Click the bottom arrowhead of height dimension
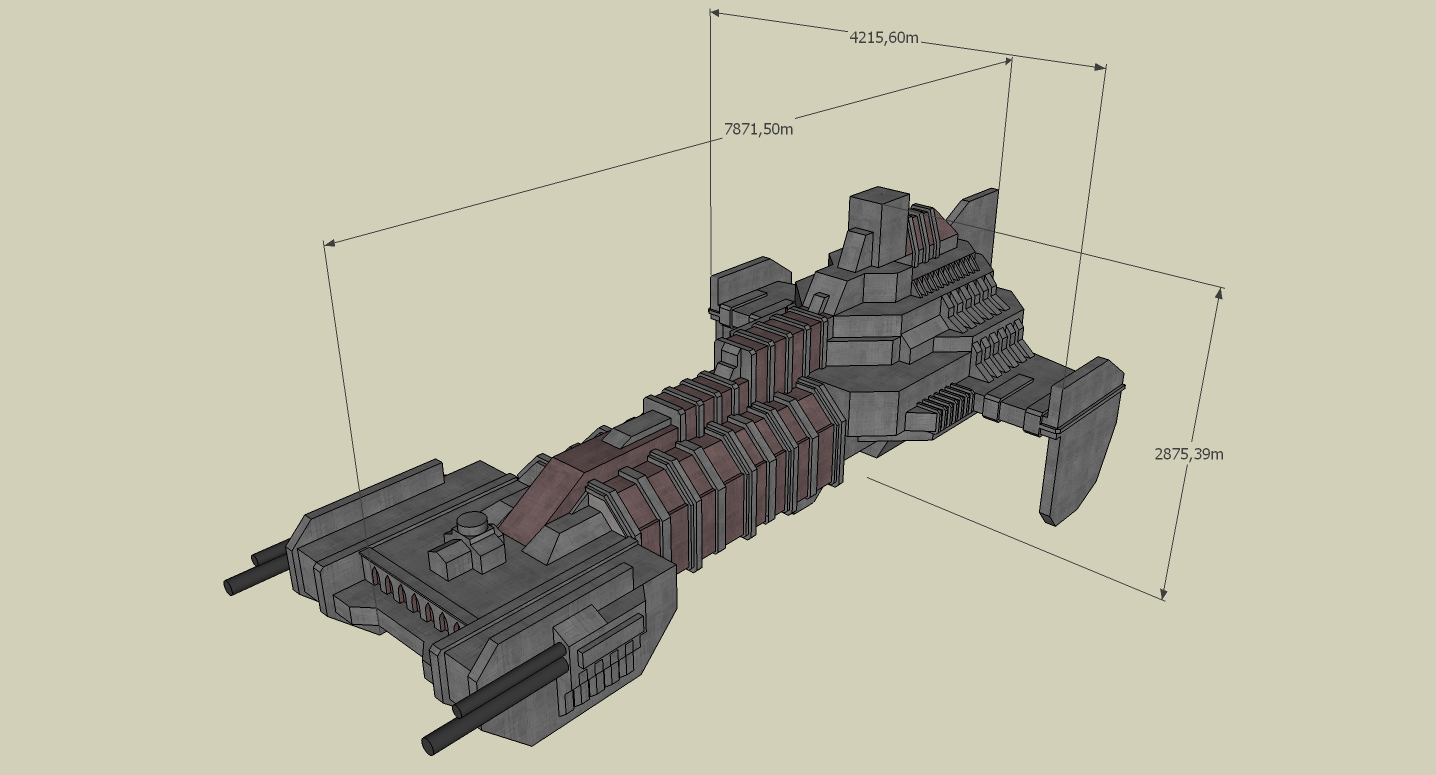 (x=1165, y=595)
